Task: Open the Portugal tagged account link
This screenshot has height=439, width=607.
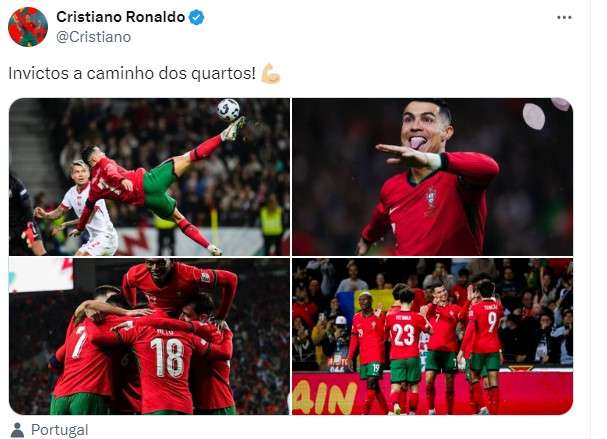Action: 60,430
